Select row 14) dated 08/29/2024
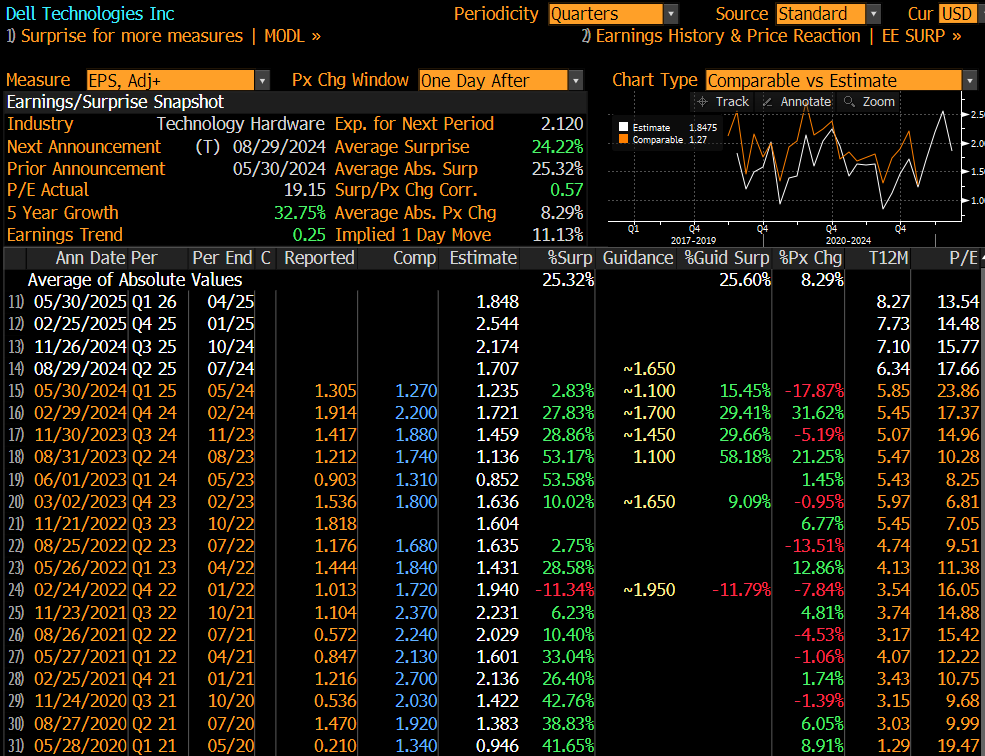The height and width of the screenshot is (756, 985). 492,368
